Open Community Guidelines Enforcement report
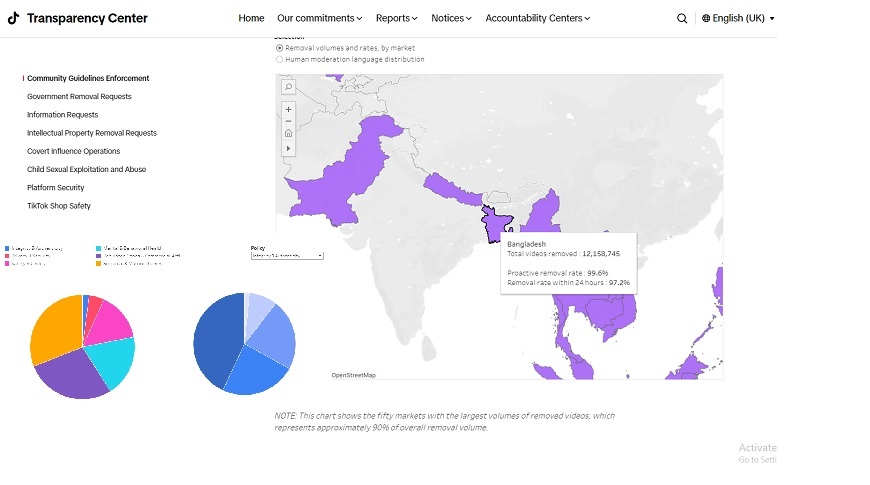Screen dimensions: 870x485 [x=88, y=78]
